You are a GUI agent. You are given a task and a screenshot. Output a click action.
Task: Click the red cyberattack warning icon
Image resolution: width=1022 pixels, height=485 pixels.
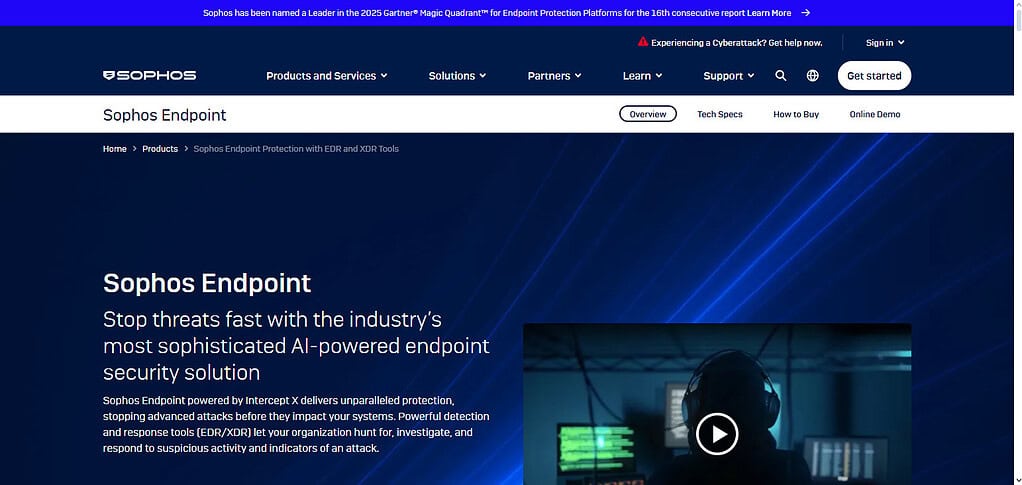pyautogui.click(x=643, y=42)
